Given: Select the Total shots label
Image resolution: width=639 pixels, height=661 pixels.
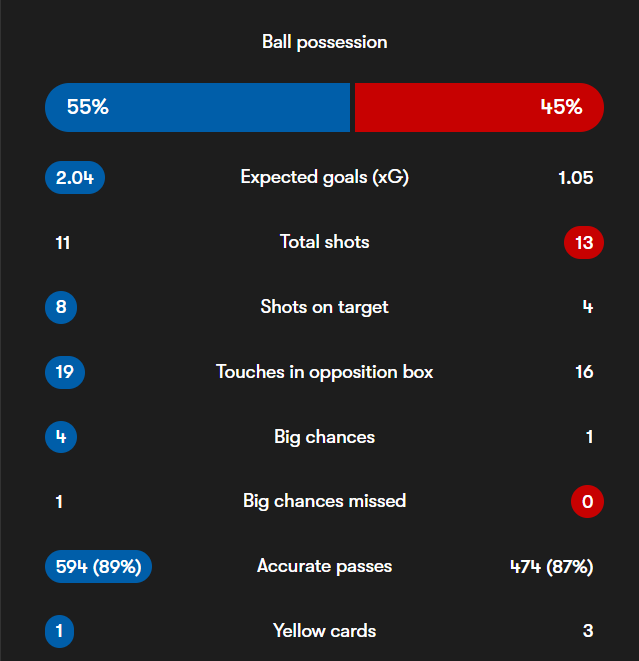Looking at the screenshot, I should point(325,242).
